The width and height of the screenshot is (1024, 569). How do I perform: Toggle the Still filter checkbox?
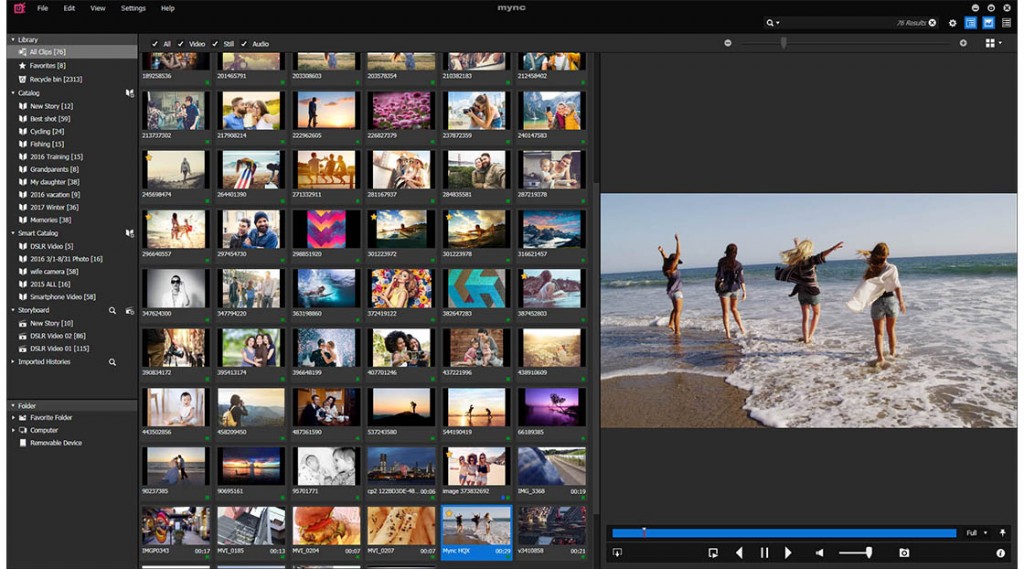pos(215,44)
